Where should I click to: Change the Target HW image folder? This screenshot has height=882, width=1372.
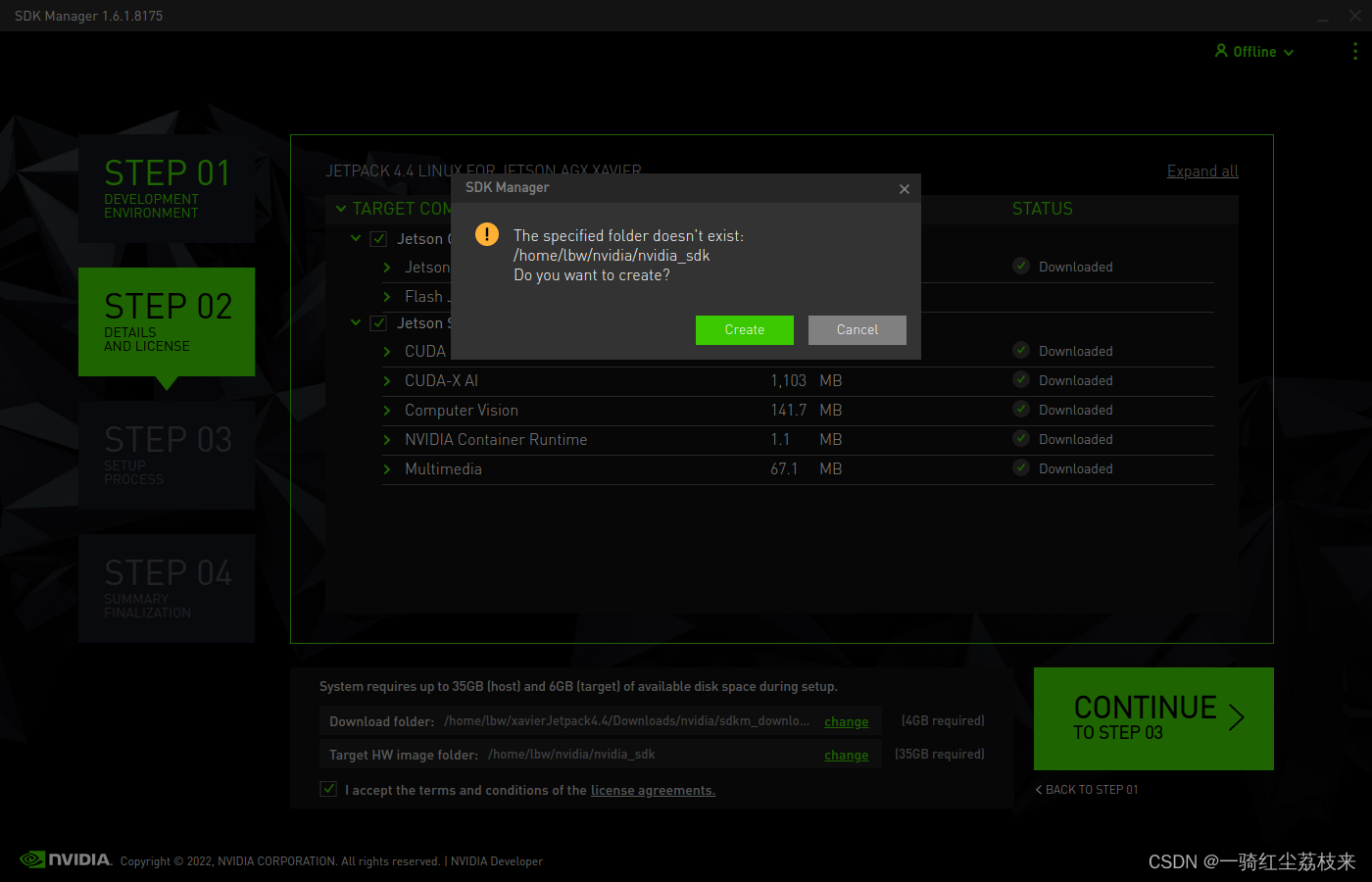tap(847, 755)
